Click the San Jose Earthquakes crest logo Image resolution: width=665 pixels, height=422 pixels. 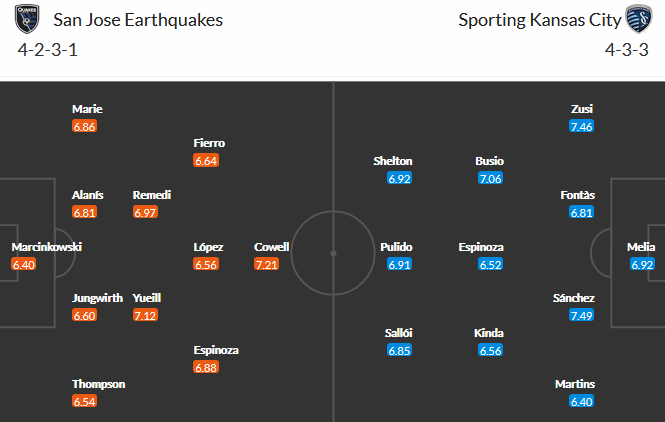click(x=27, y=19)
